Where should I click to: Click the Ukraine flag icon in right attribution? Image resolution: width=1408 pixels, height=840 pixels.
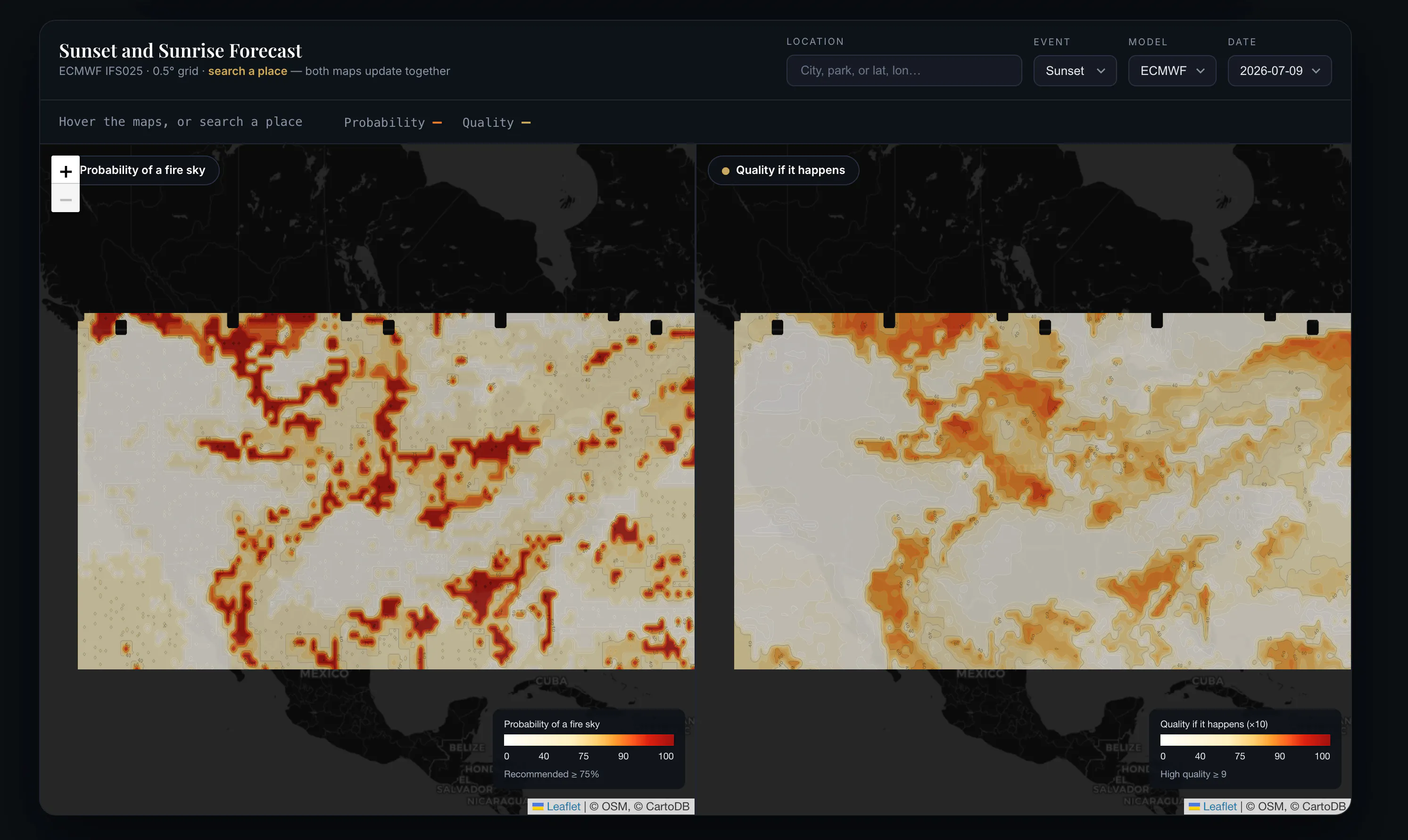(x=1194, y=806)
